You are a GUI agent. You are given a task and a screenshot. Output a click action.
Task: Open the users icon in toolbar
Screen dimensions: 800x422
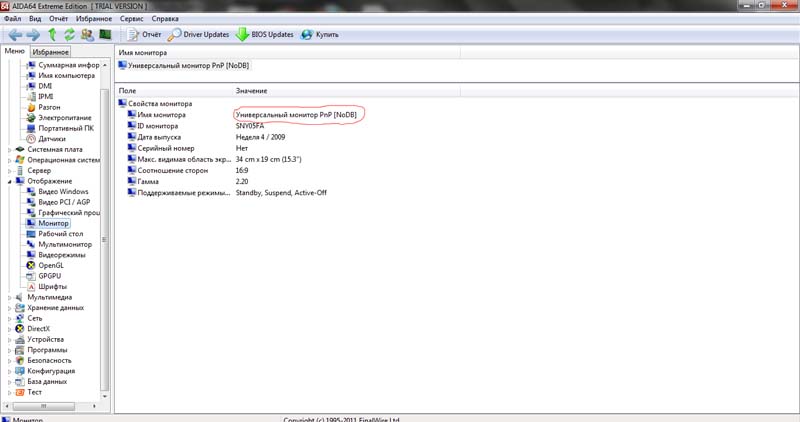coord(87,35)
